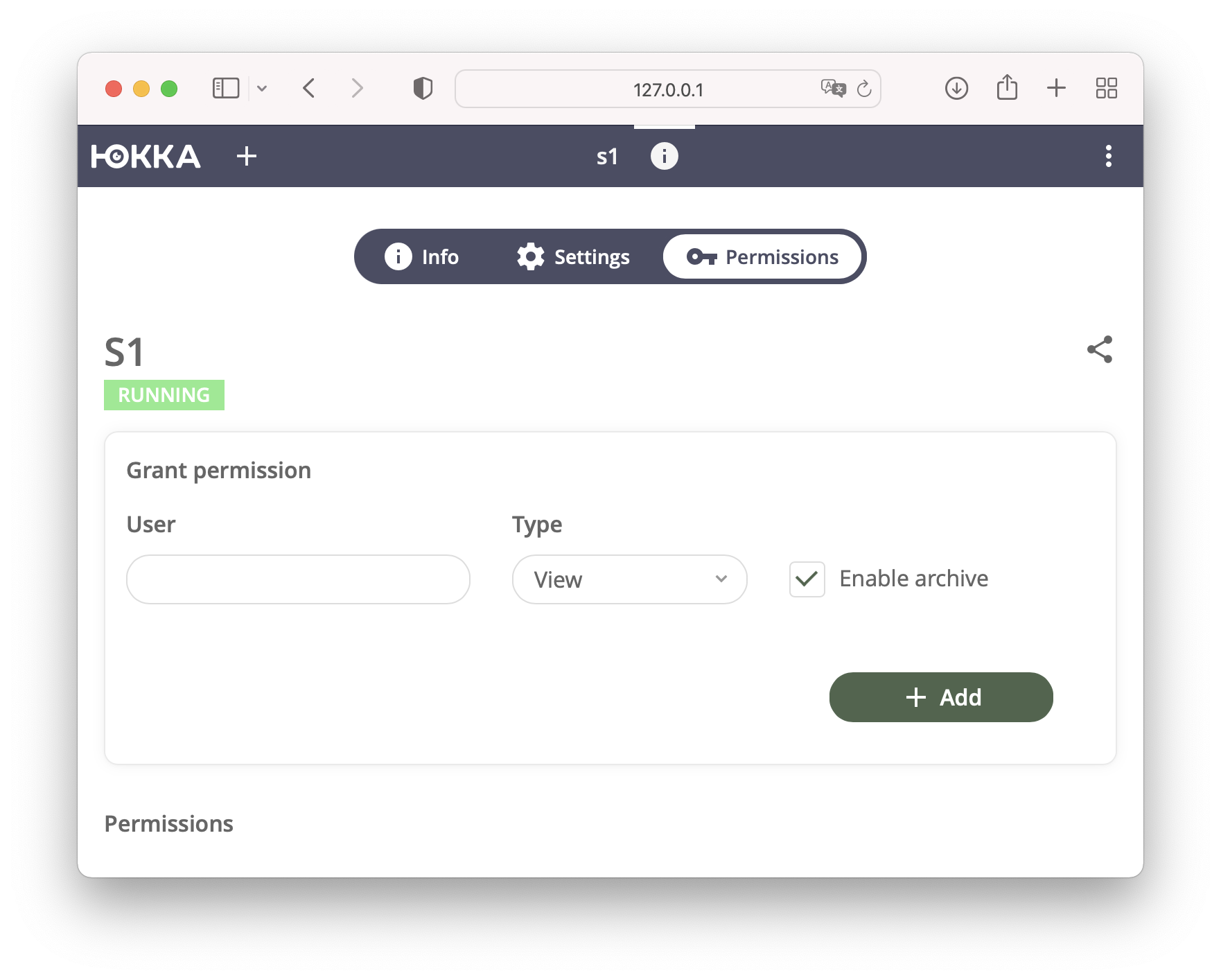Click the share icon for S1

[1100, 349]
